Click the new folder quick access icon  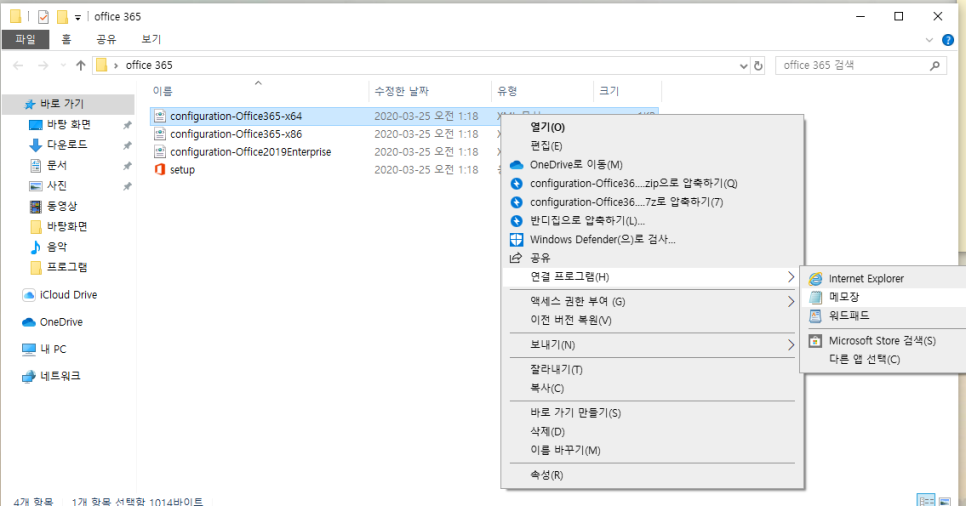[x=62, y=17]
